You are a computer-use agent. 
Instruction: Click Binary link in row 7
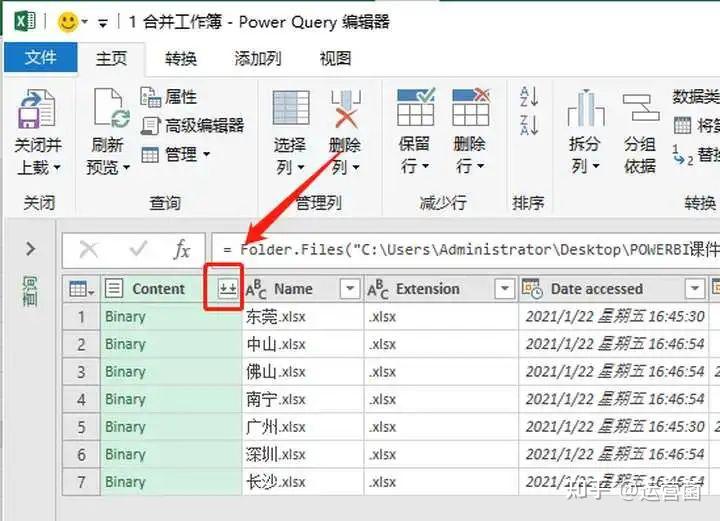point(125,482)
